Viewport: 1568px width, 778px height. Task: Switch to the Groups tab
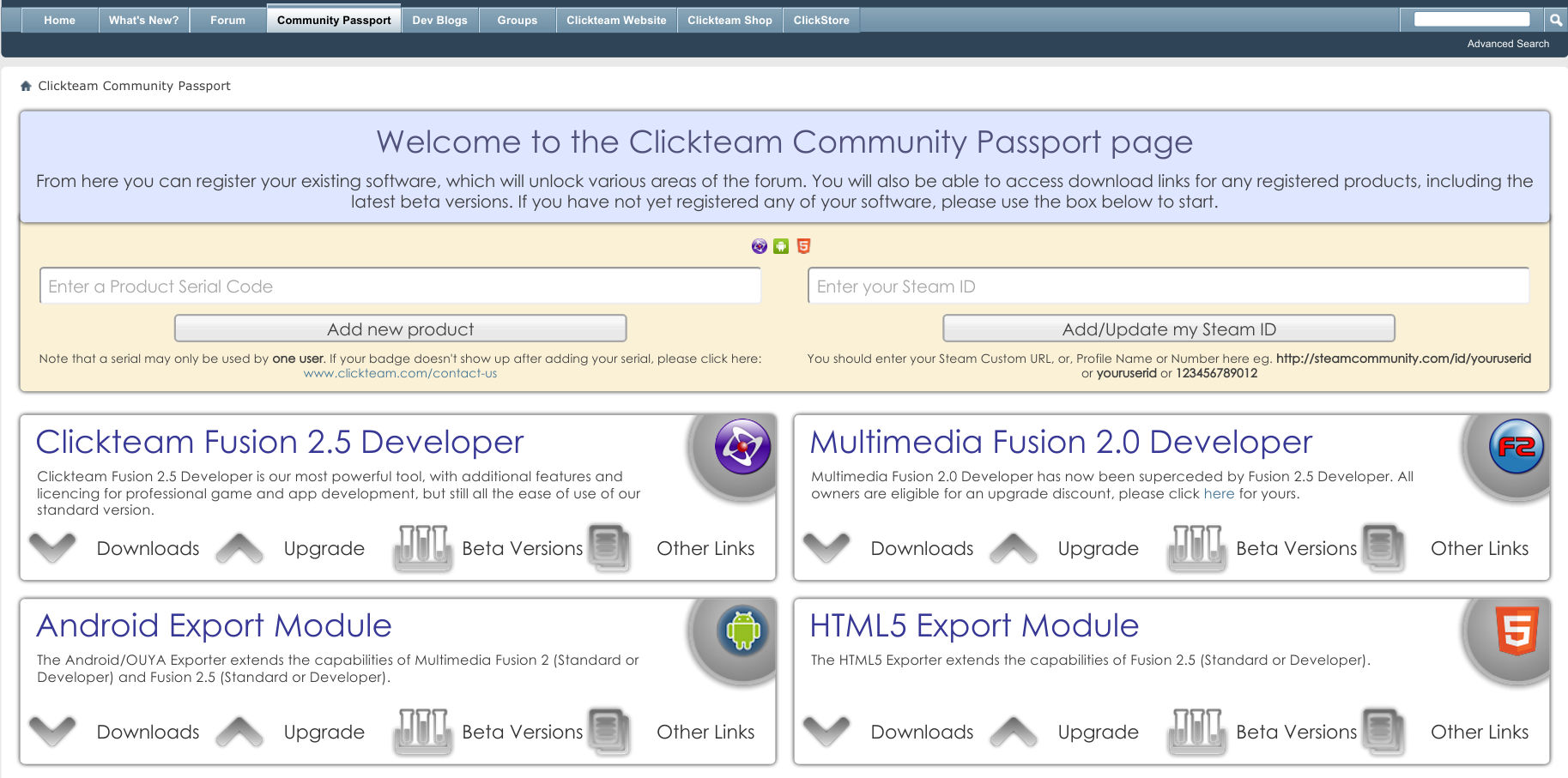point(517,20)
